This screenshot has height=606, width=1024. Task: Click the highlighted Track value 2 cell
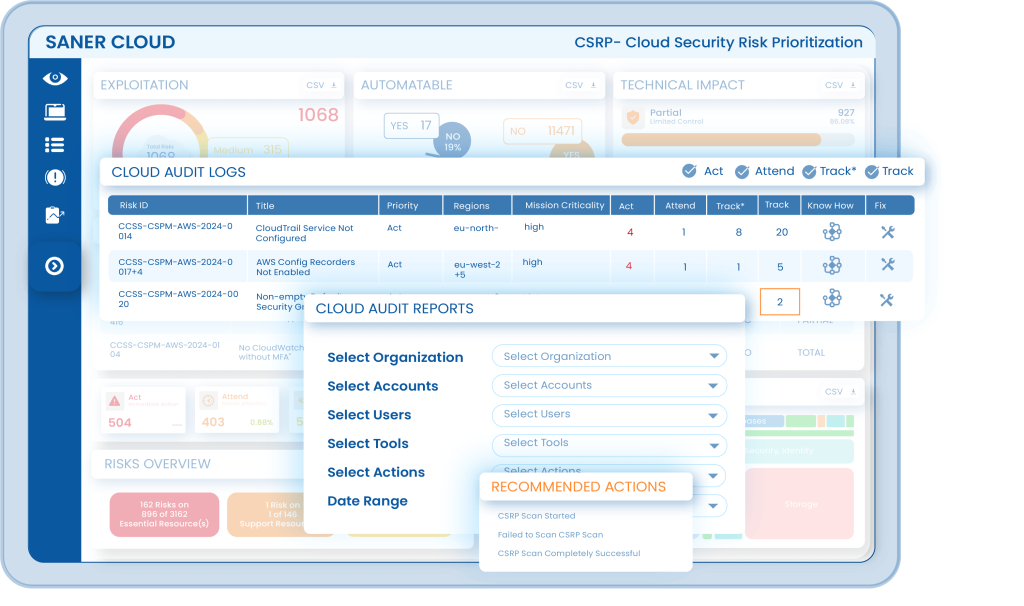coord(779,301)
